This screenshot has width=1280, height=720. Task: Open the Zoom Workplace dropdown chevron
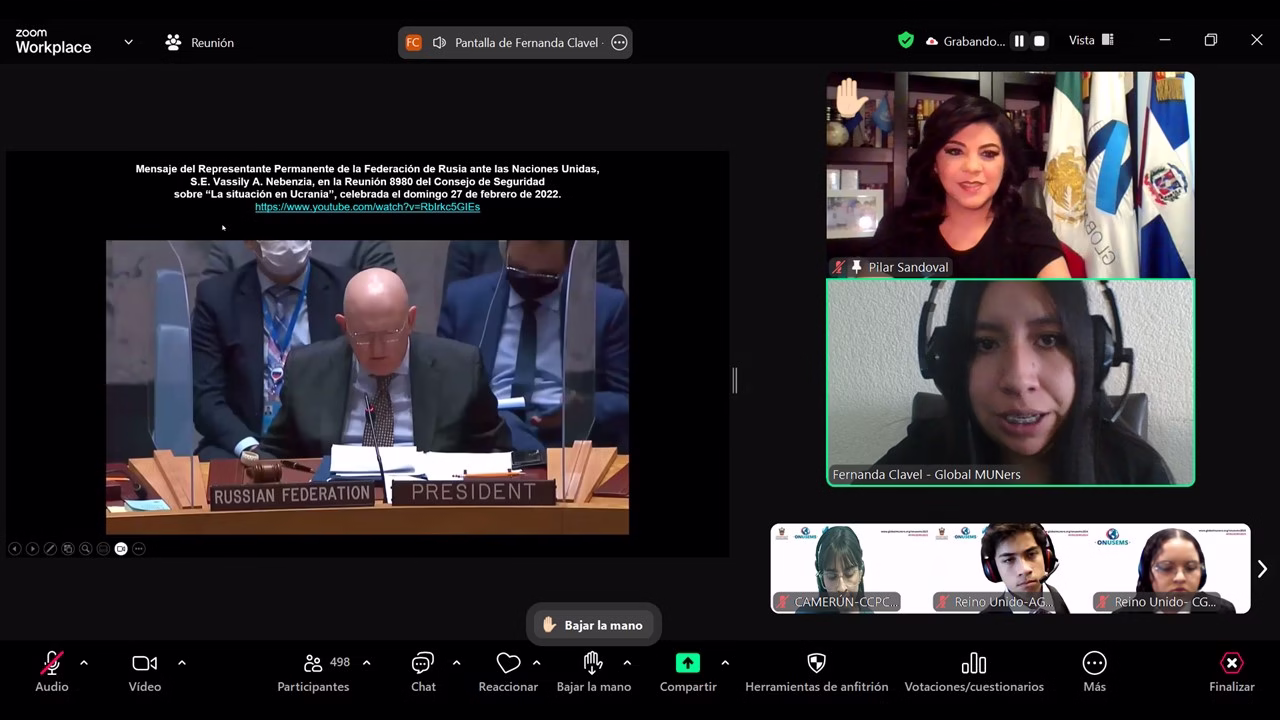[x=128, y=42]
